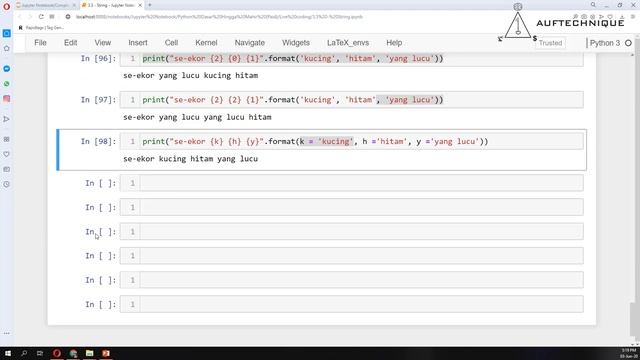
Task: Open bookmarks heart icon in sidebar
Action: 7,154
